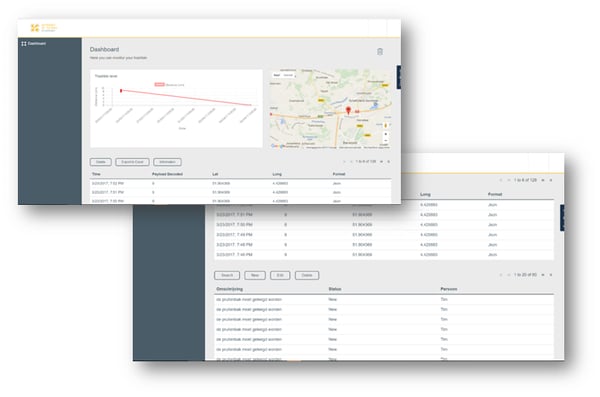This screenshot has width=600, height=397.
Task: Go to last page of back window 128 list
Action: [x=551, y=180]
